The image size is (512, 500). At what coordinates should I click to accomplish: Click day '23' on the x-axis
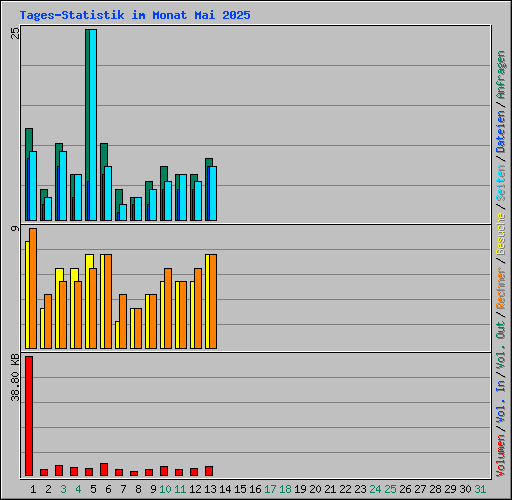point(360,489)
